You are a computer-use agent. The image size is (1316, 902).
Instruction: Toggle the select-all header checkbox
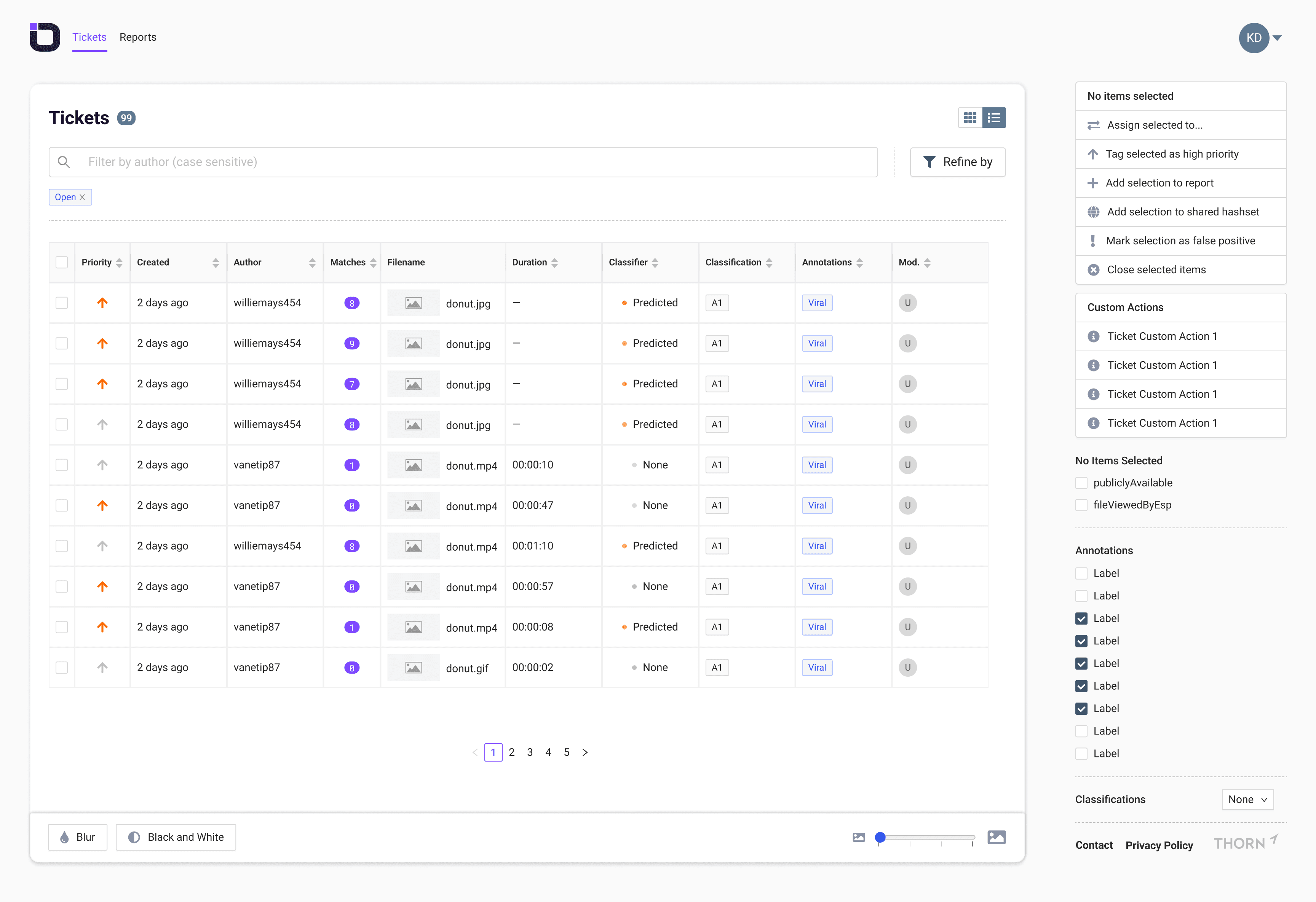coord(62,262)
